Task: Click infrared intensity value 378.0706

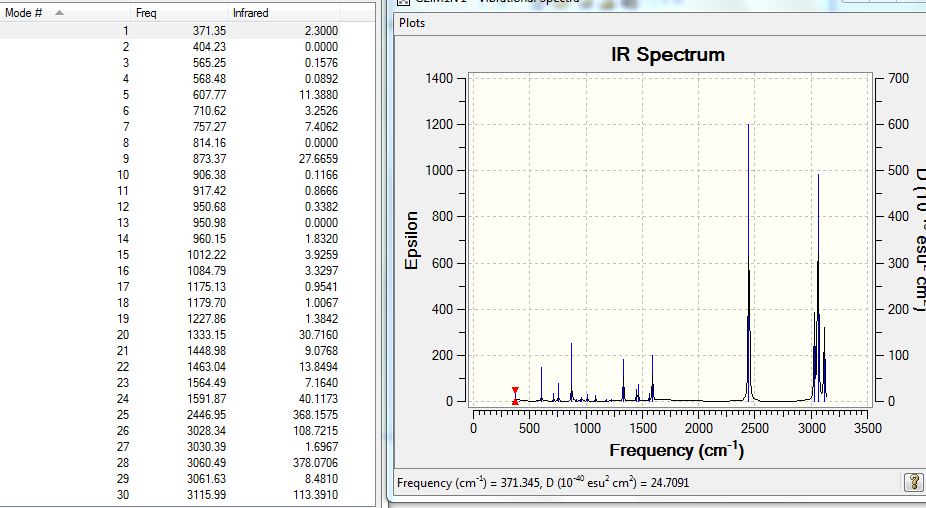Action: coord(315,463)
